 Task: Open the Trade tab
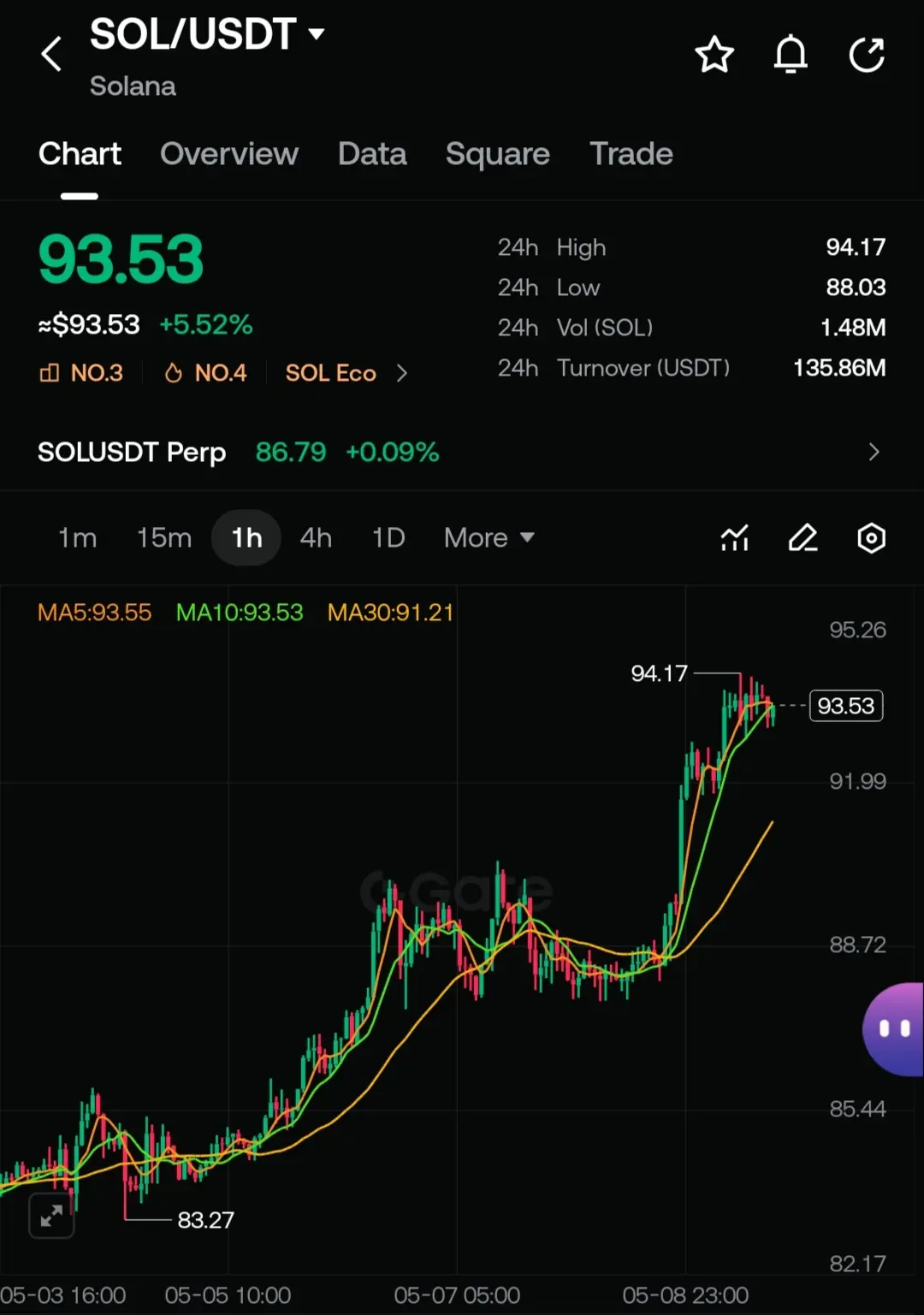click(x=631, y=154)
